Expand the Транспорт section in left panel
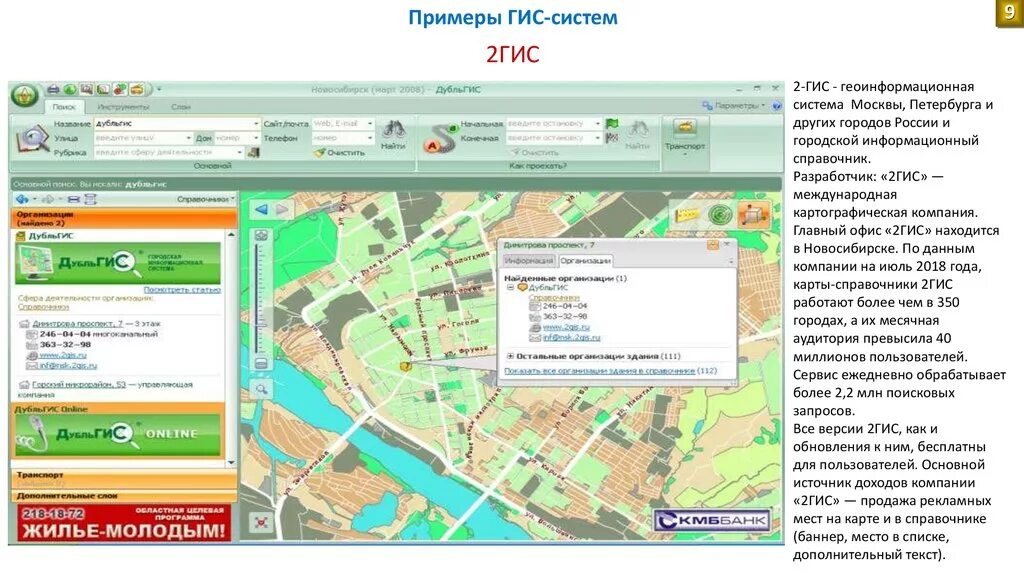 click(x=124, y=479)
